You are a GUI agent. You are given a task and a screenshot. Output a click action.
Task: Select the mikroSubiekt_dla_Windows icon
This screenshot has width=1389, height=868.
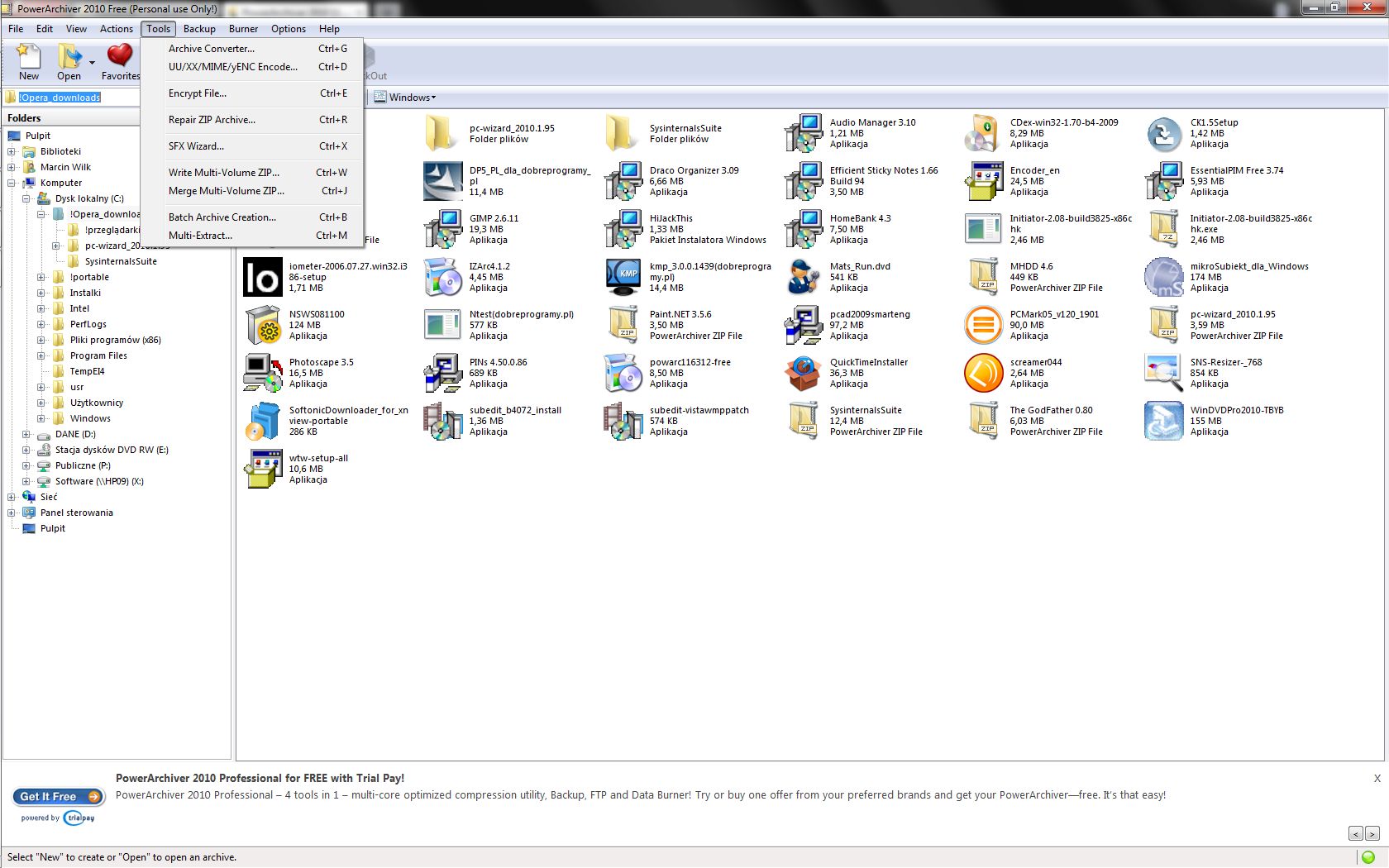(x=1164, y=277)
